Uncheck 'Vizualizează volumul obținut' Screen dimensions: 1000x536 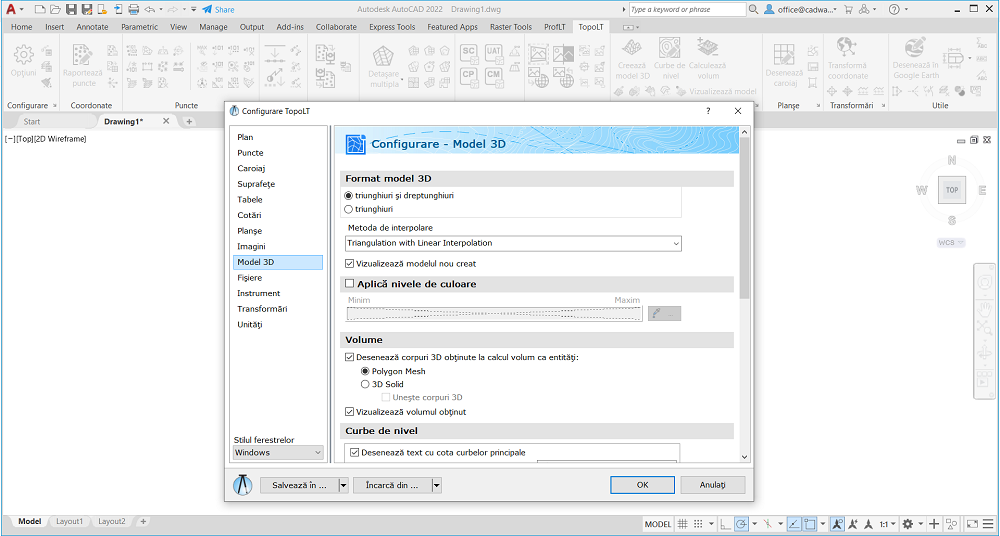pos(349,412)
